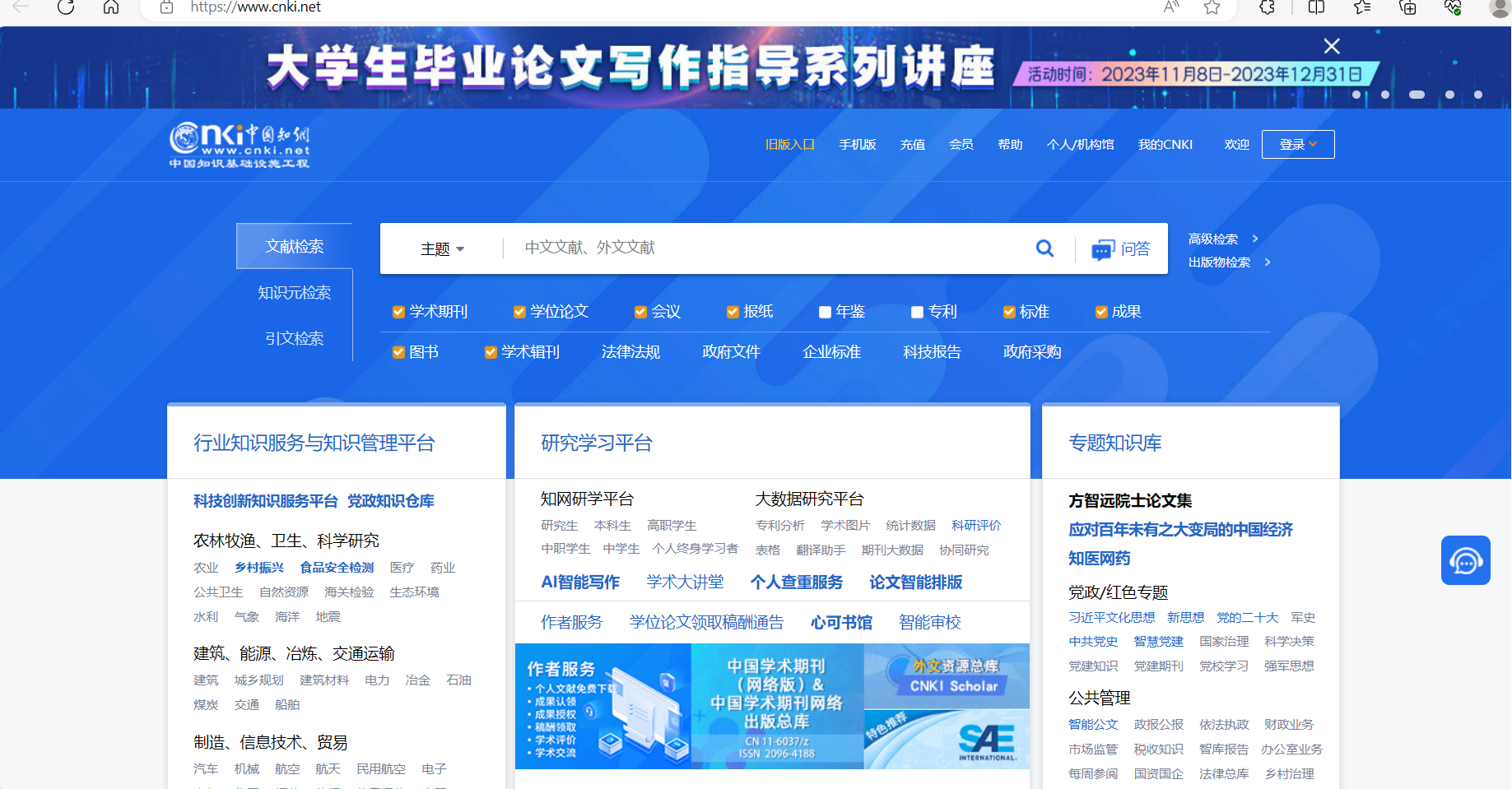Toggle 成果 checkbox
Viewport: 1512px width, 789px height.
tap(1101, 312)
